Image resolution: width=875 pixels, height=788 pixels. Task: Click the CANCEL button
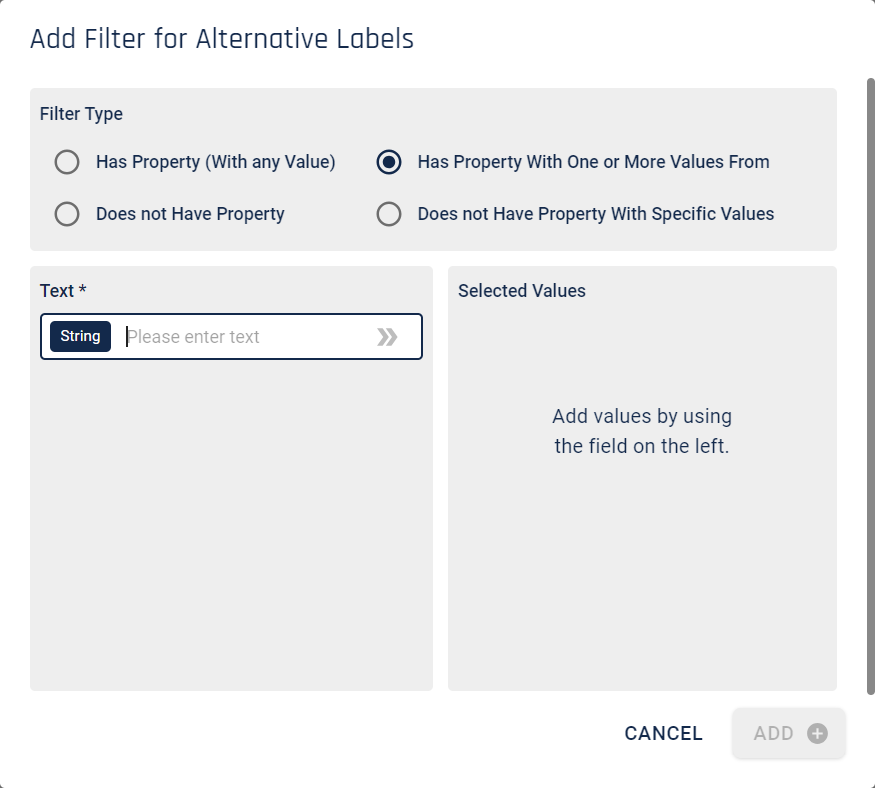(x=664, y=733)
